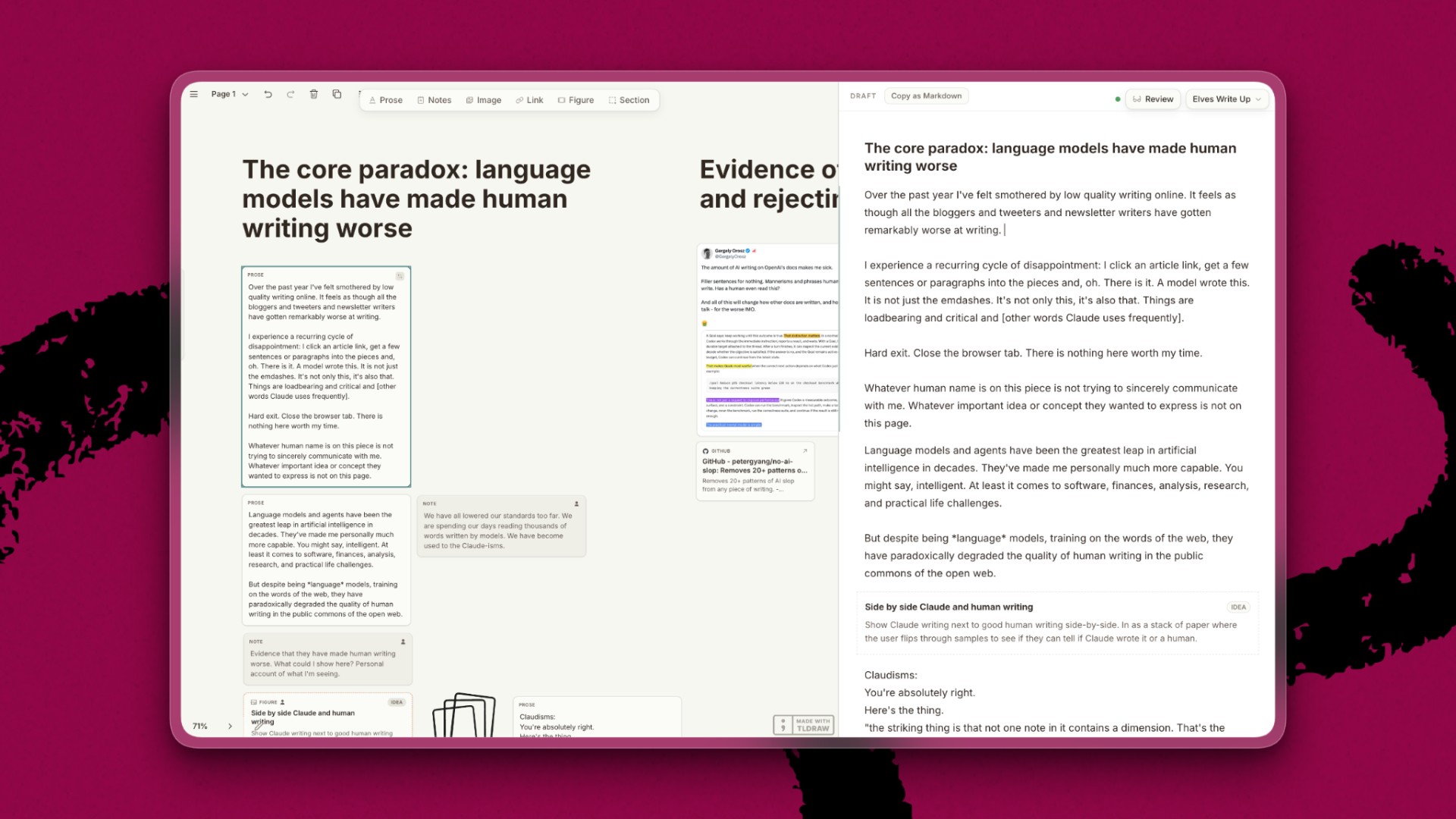
Task: Click the draft panel title text
Action: pyautogui.click(x=1050, y=157)
